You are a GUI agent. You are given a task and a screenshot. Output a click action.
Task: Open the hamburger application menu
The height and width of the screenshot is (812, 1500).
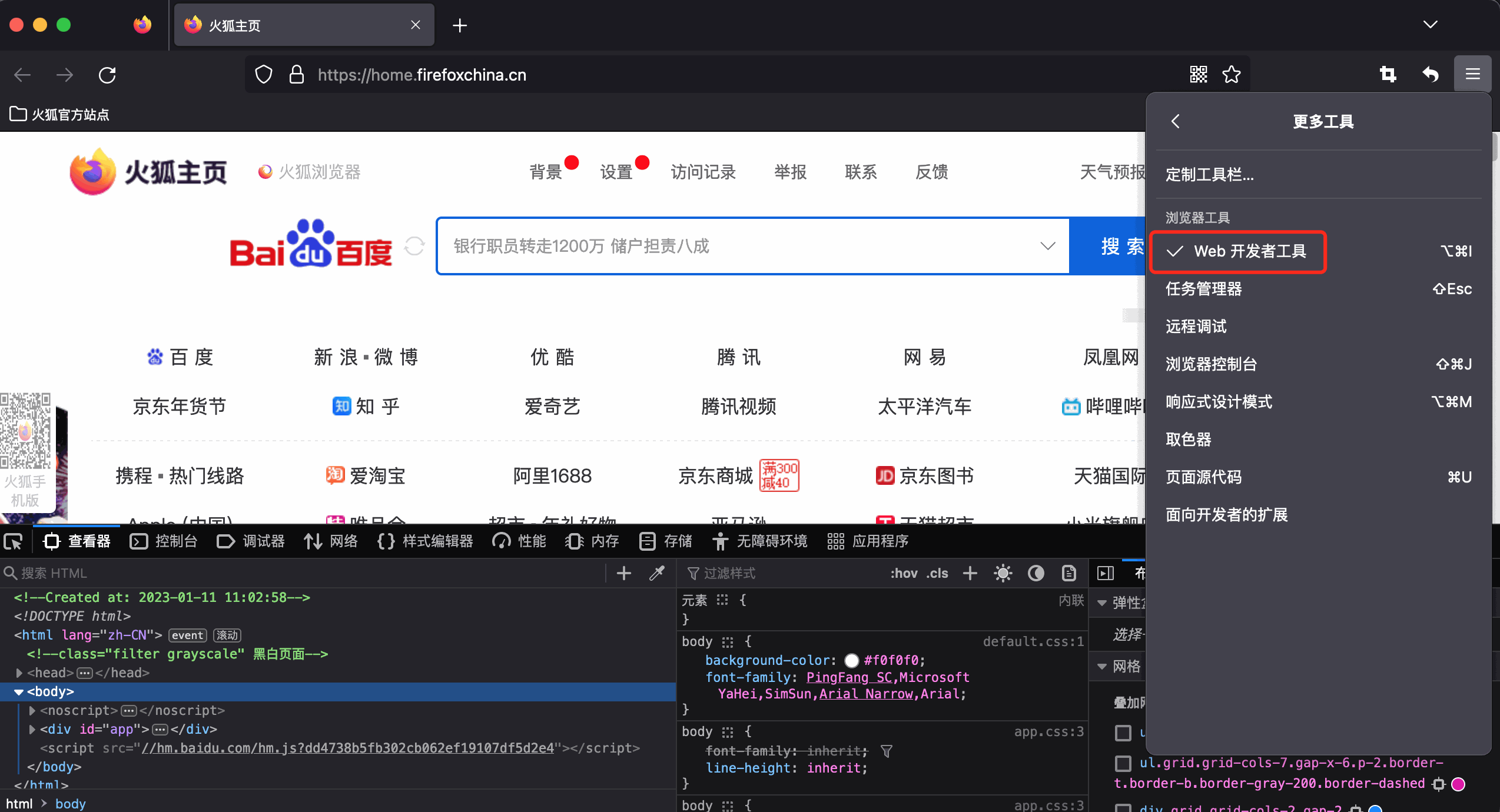tap(1472, 74)
